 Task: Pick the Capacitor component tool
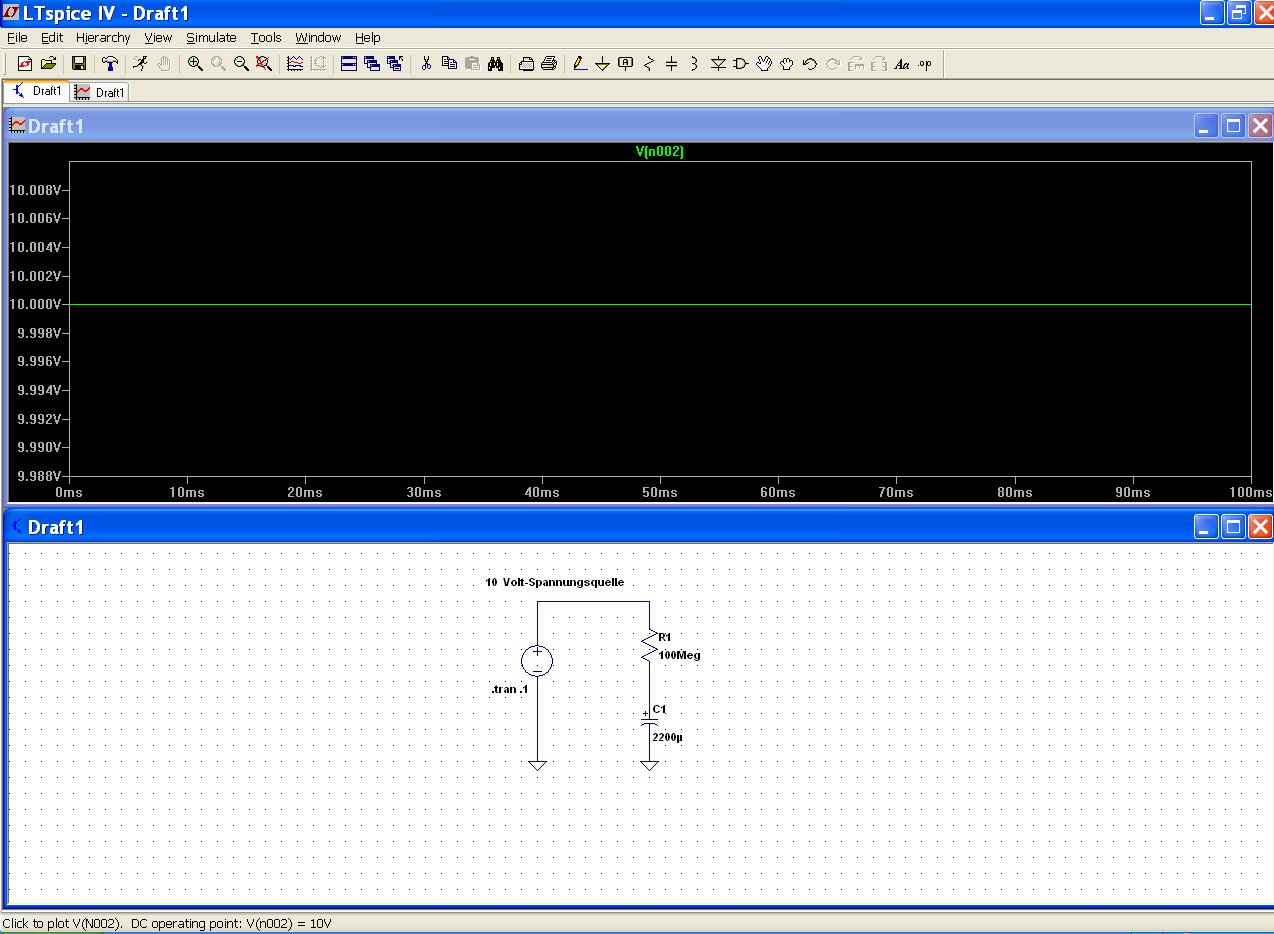[x=671, y=64]
